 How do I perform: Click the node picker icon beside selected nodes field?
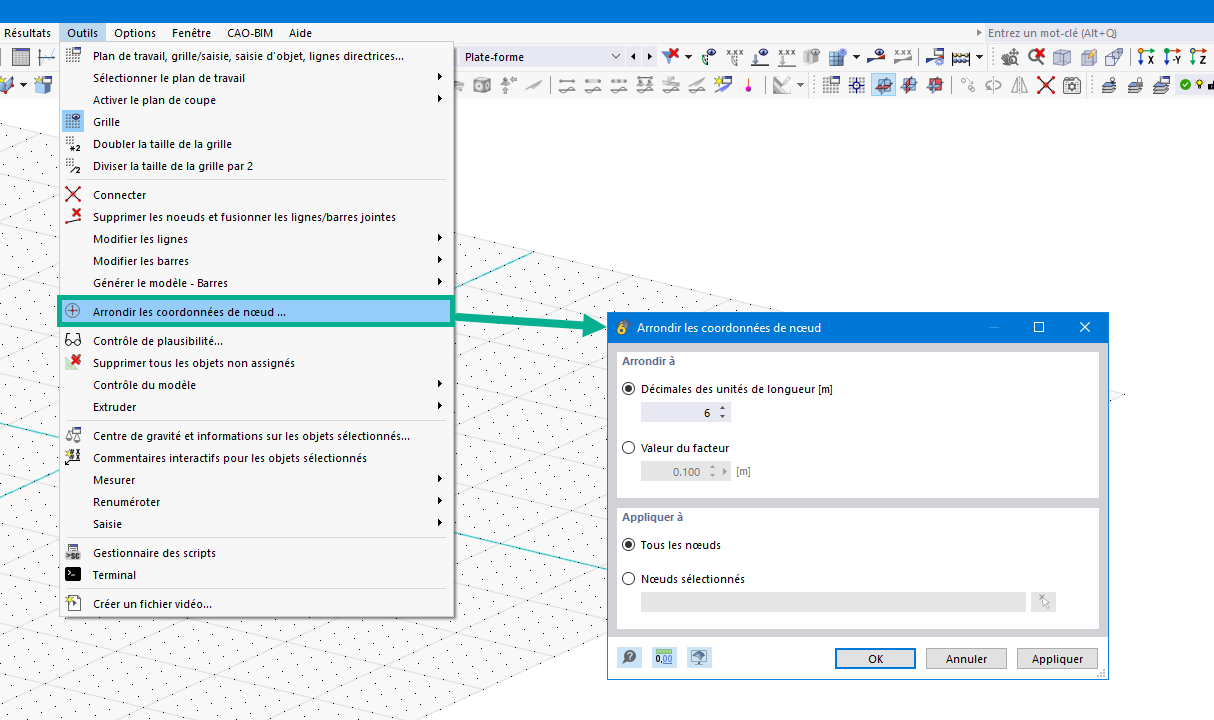pos(1044,601)
